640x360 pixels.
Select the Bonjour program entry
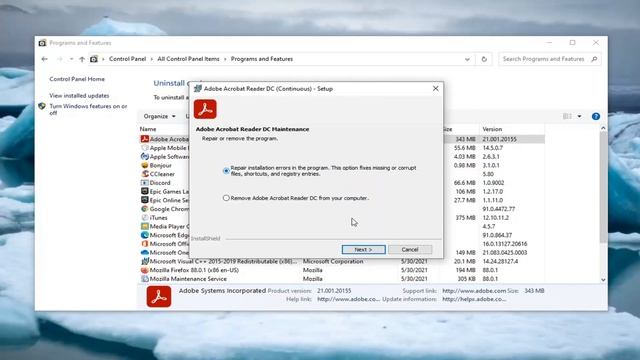(x=156, y=165)
